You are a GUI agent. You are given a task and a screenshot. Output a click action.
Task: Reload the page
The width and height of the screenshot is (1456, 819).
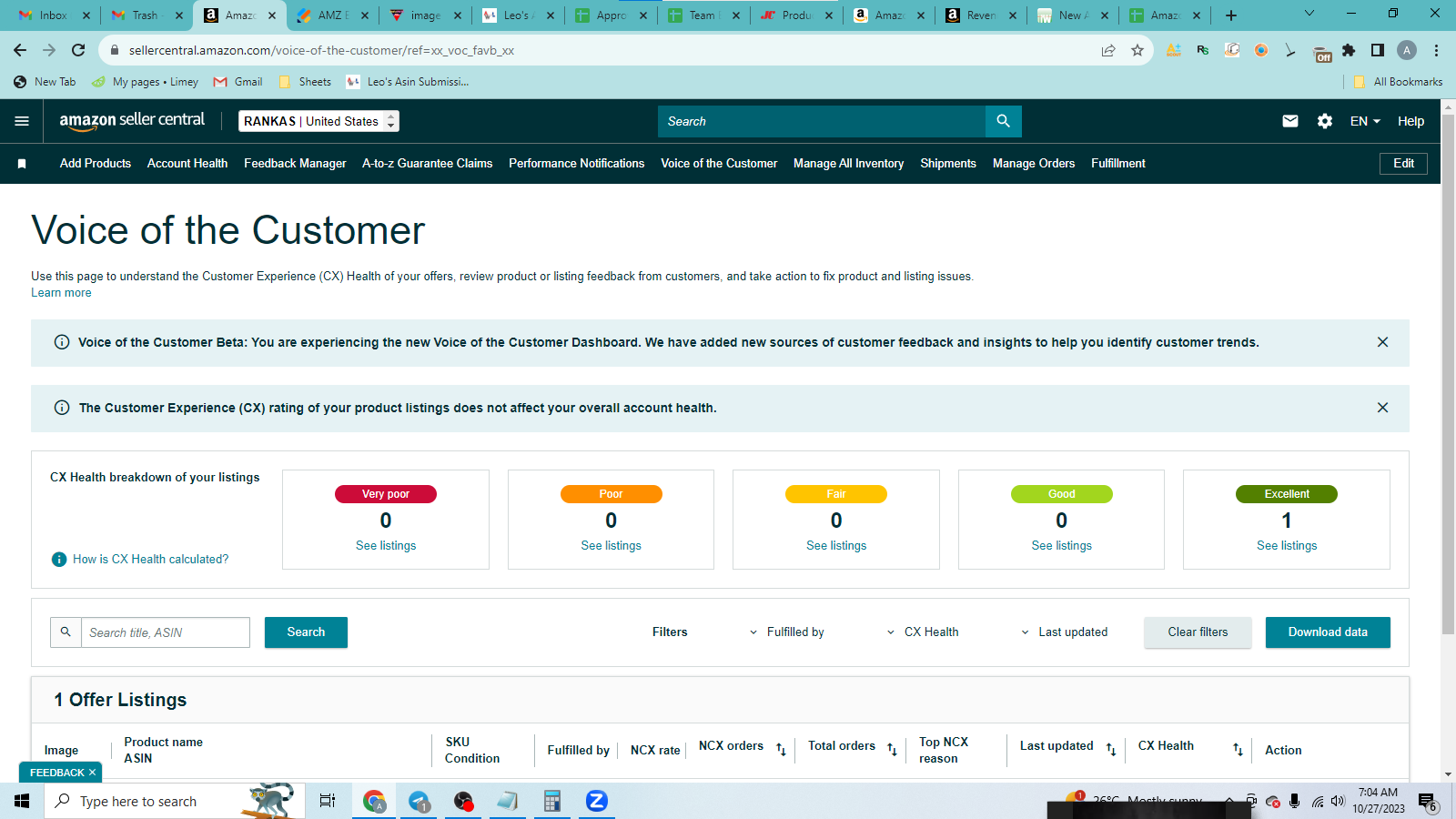78,50
